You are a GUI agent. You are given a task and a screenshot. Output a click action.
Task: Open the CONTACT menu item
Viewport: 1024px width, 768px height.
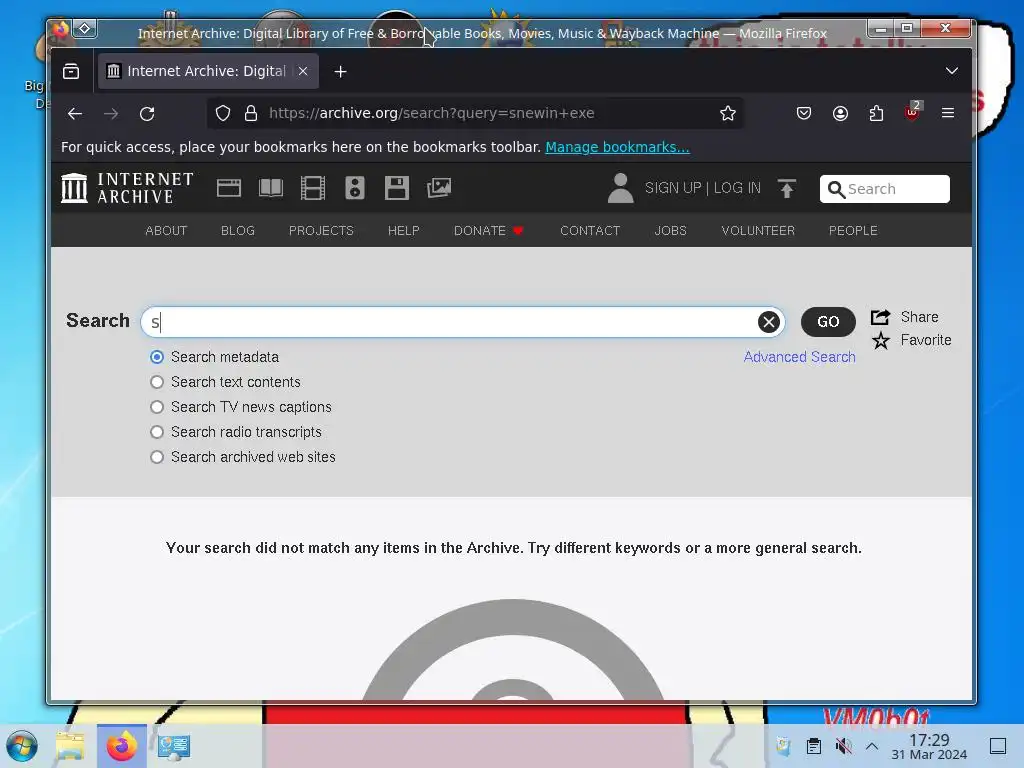(590, 231)
